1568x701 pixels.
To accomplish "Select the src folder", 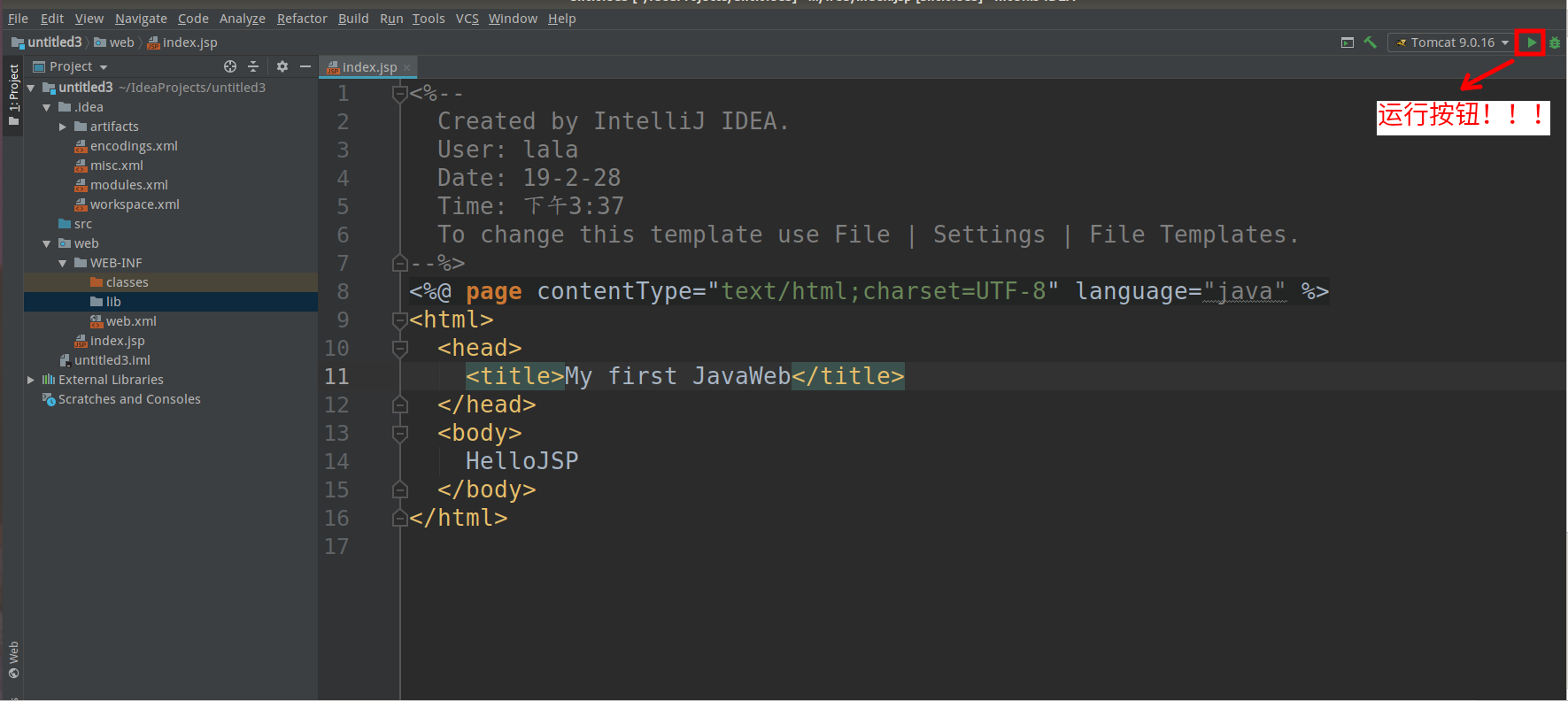I will [x=75, y=224].
